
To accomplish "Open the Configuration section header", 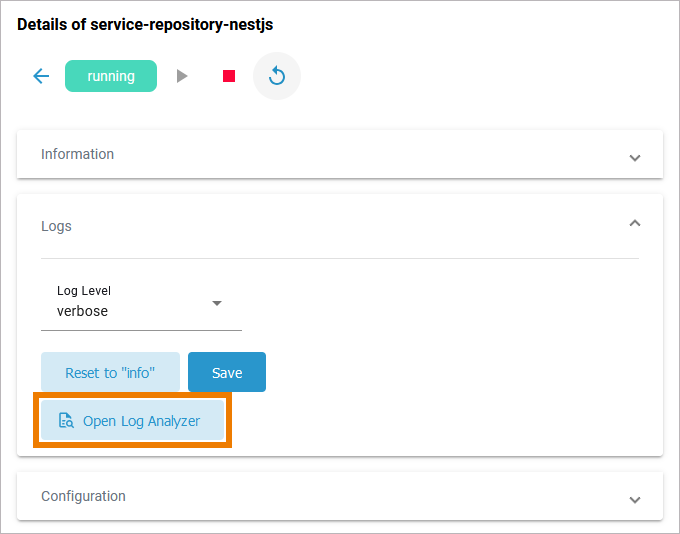I will (83, 496).
